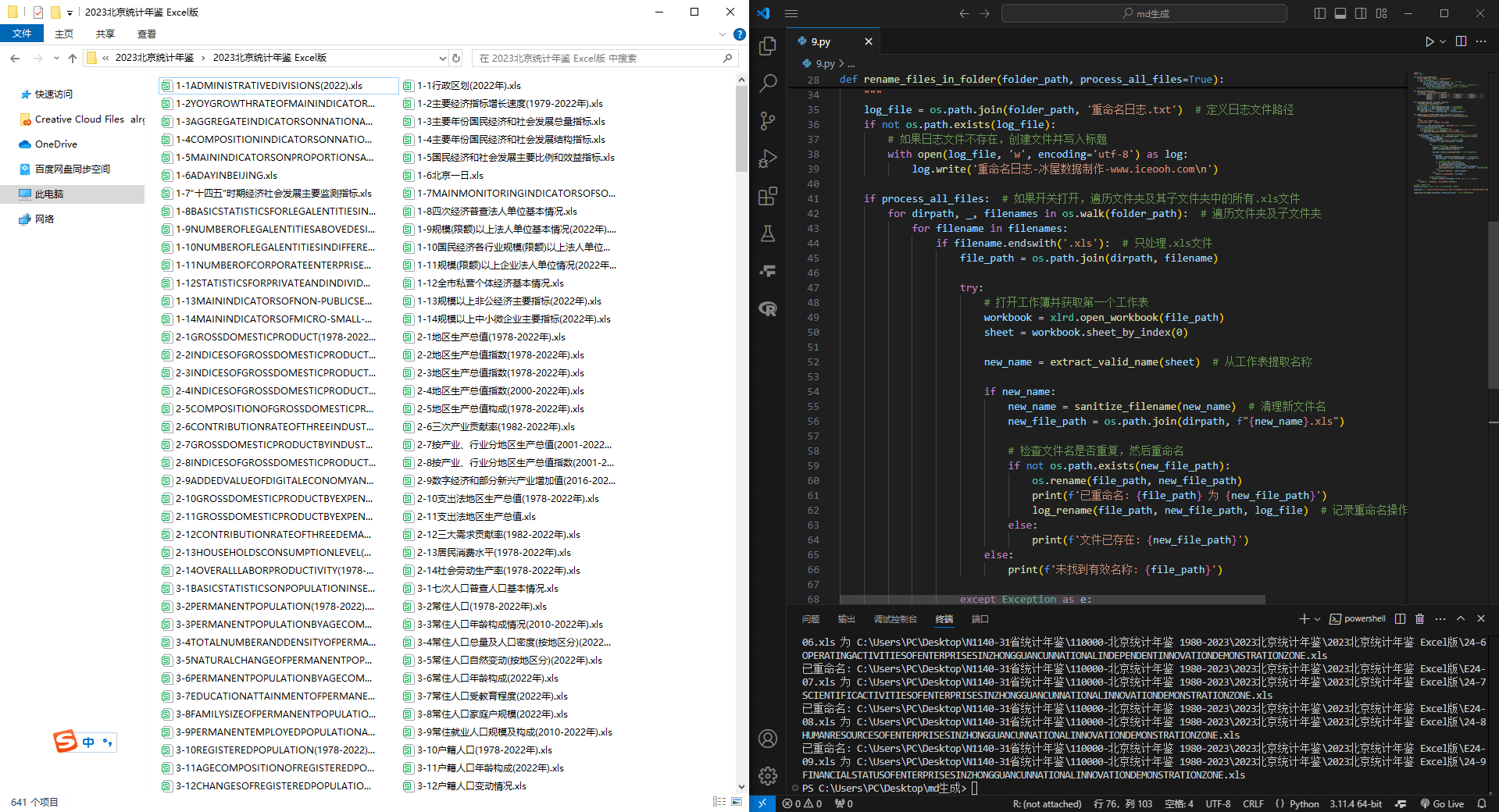Screen dimensions: 1499x812
Task: Customize layout in VS Code title bar
Action: pyautogui.click(x=1381, y=13)
